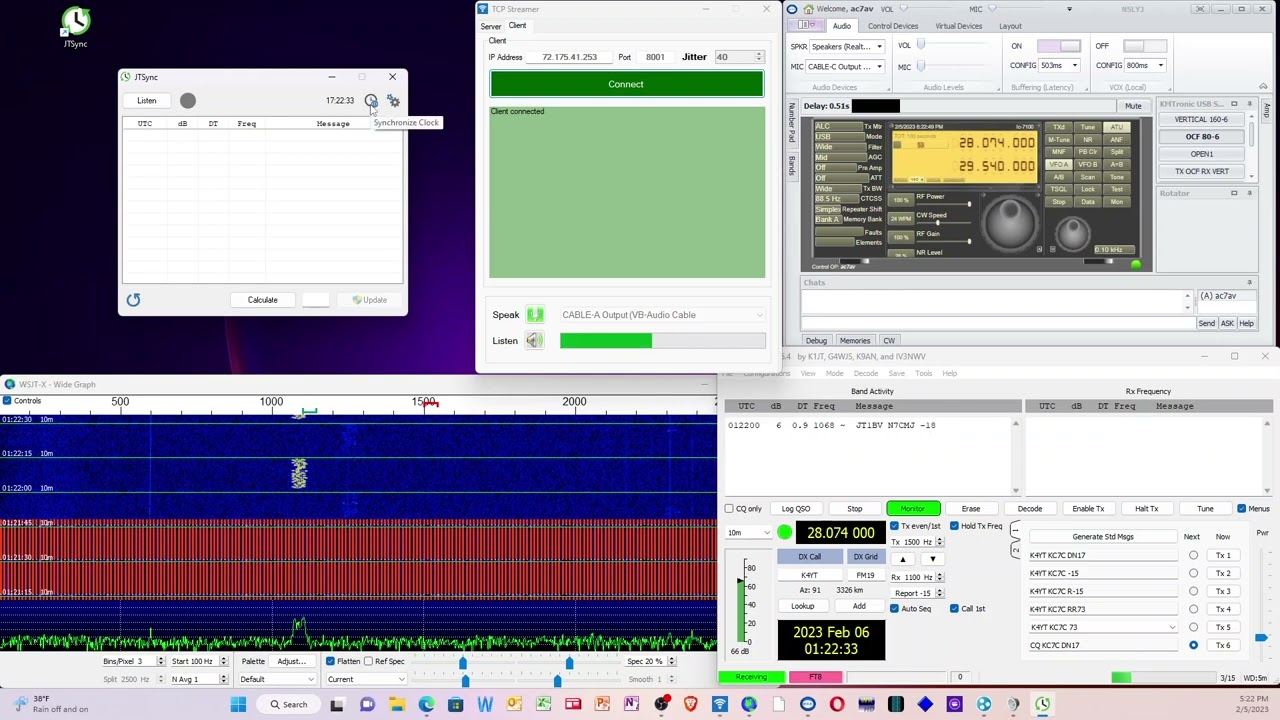
Task: Click the Generate Std Msgs button
Action: [x=1103, y=537]
